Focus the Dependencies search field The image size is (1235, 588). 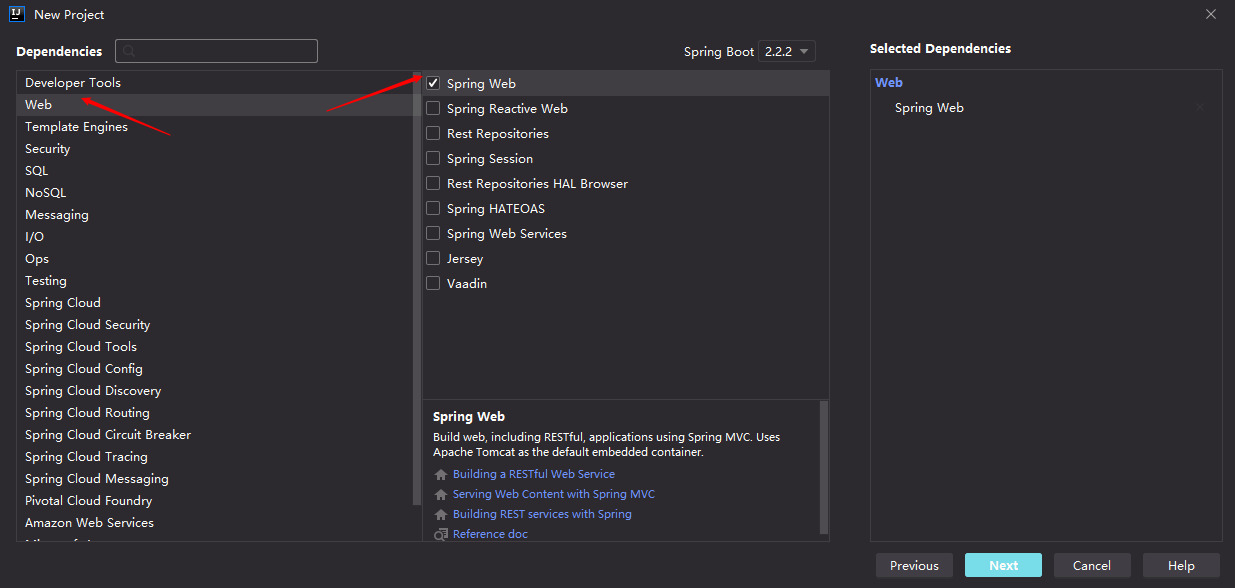pos(216,51)
